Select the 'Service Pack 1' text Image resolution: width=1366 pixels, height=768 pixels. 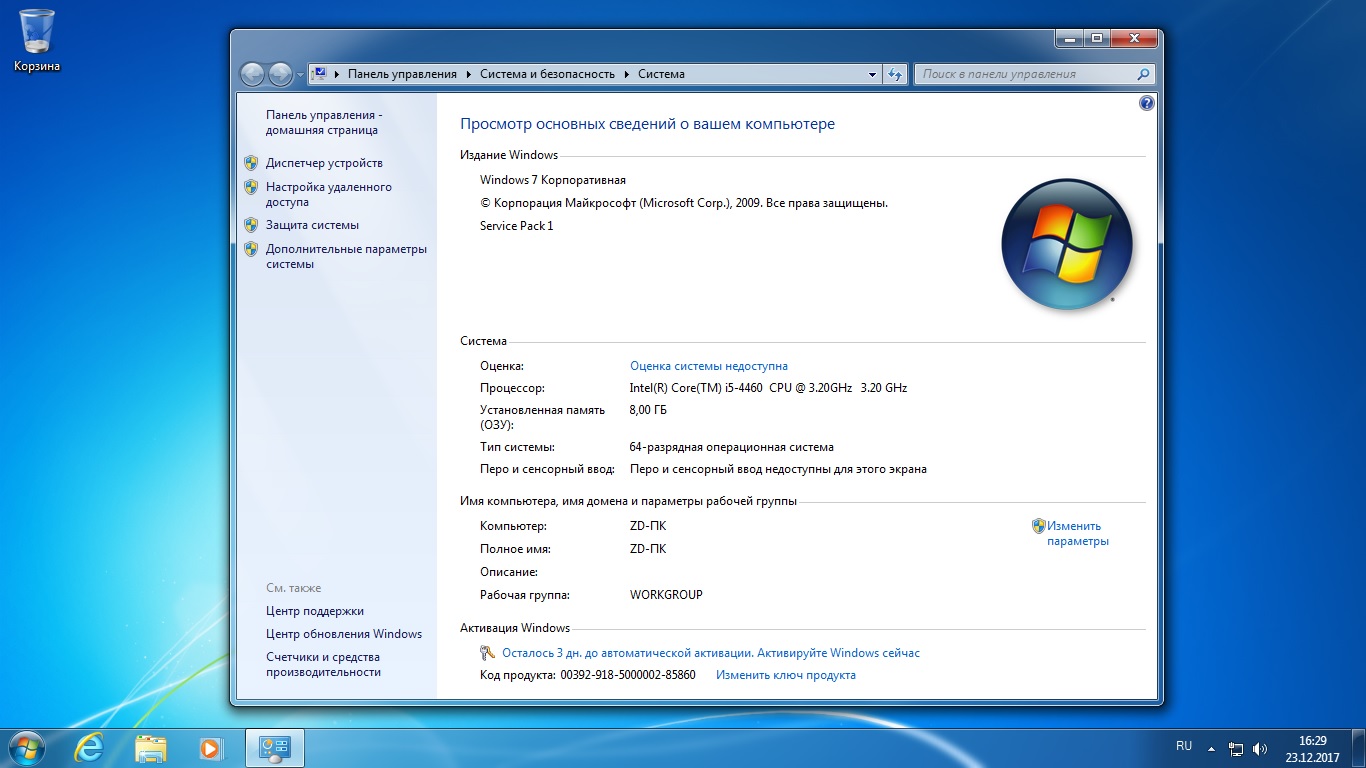click(x=517, y=226)
